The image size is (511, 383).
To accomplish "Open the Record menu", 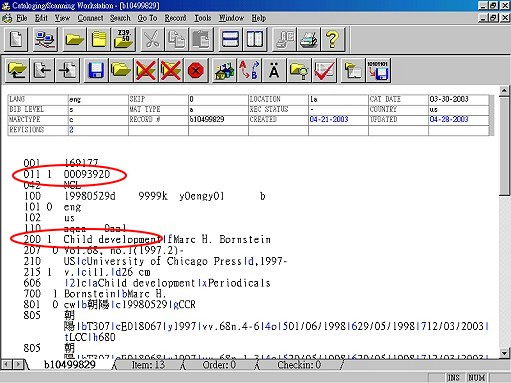I will [175, 18].
